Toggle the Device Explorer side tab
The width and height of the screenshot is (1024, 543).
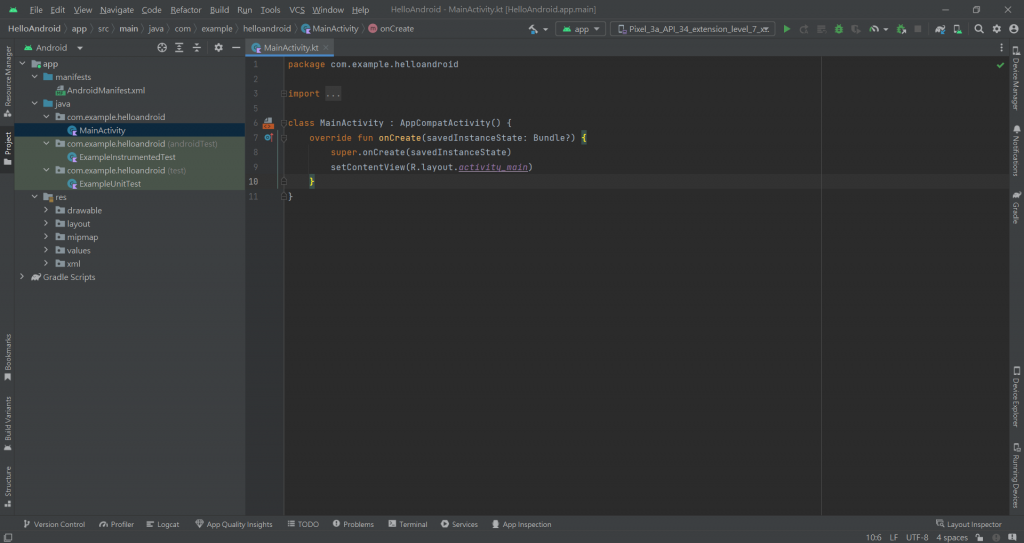pos(1016,396)
